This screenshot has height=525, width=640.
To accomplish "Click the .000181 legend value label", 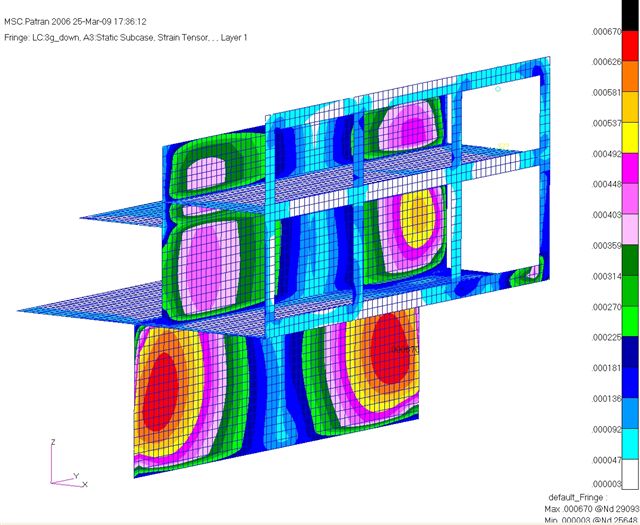I will tap(606, 368).
